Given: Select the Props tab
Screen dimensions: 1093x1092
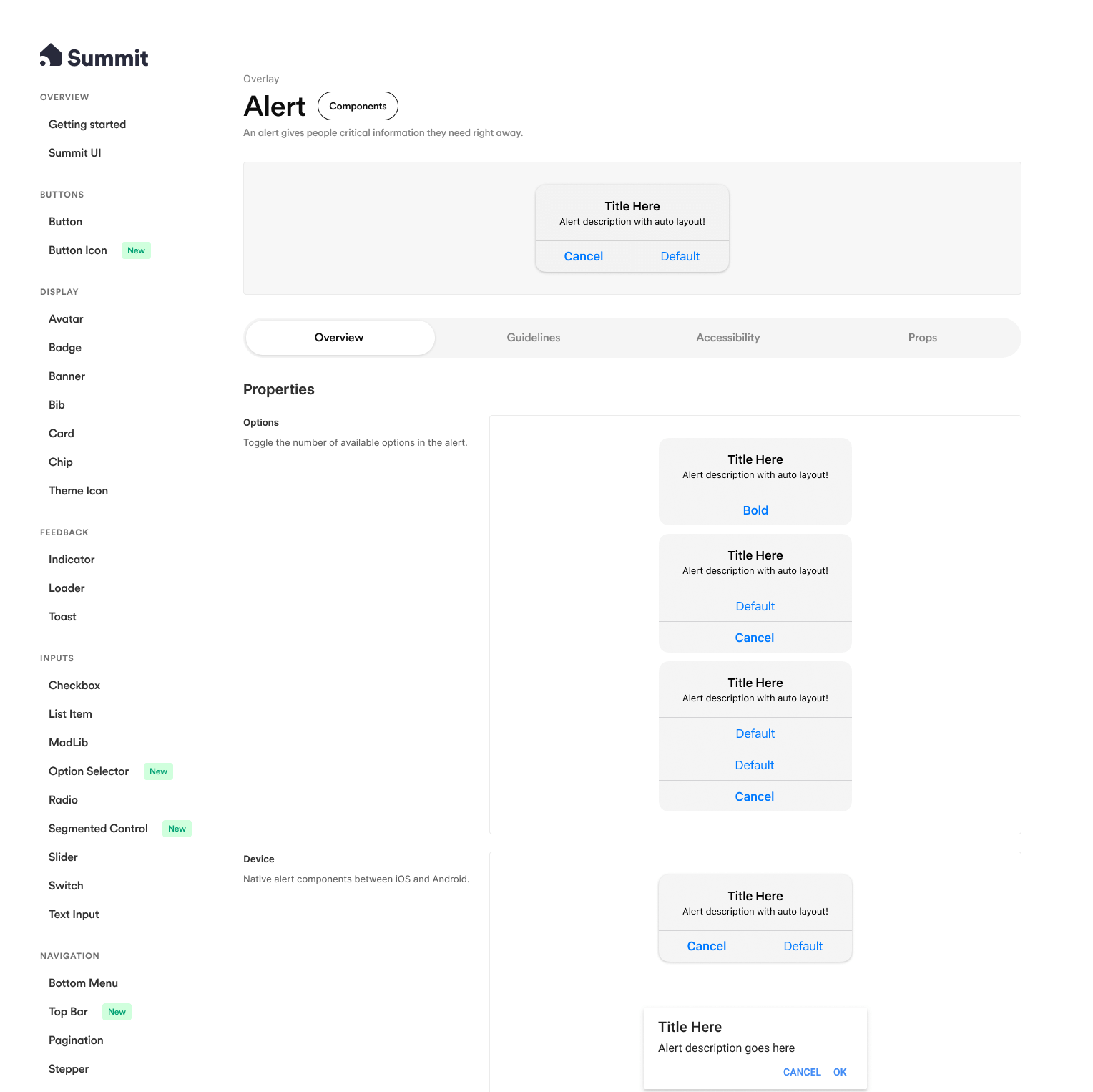Looking at the screenshot, I should point(922,338).
